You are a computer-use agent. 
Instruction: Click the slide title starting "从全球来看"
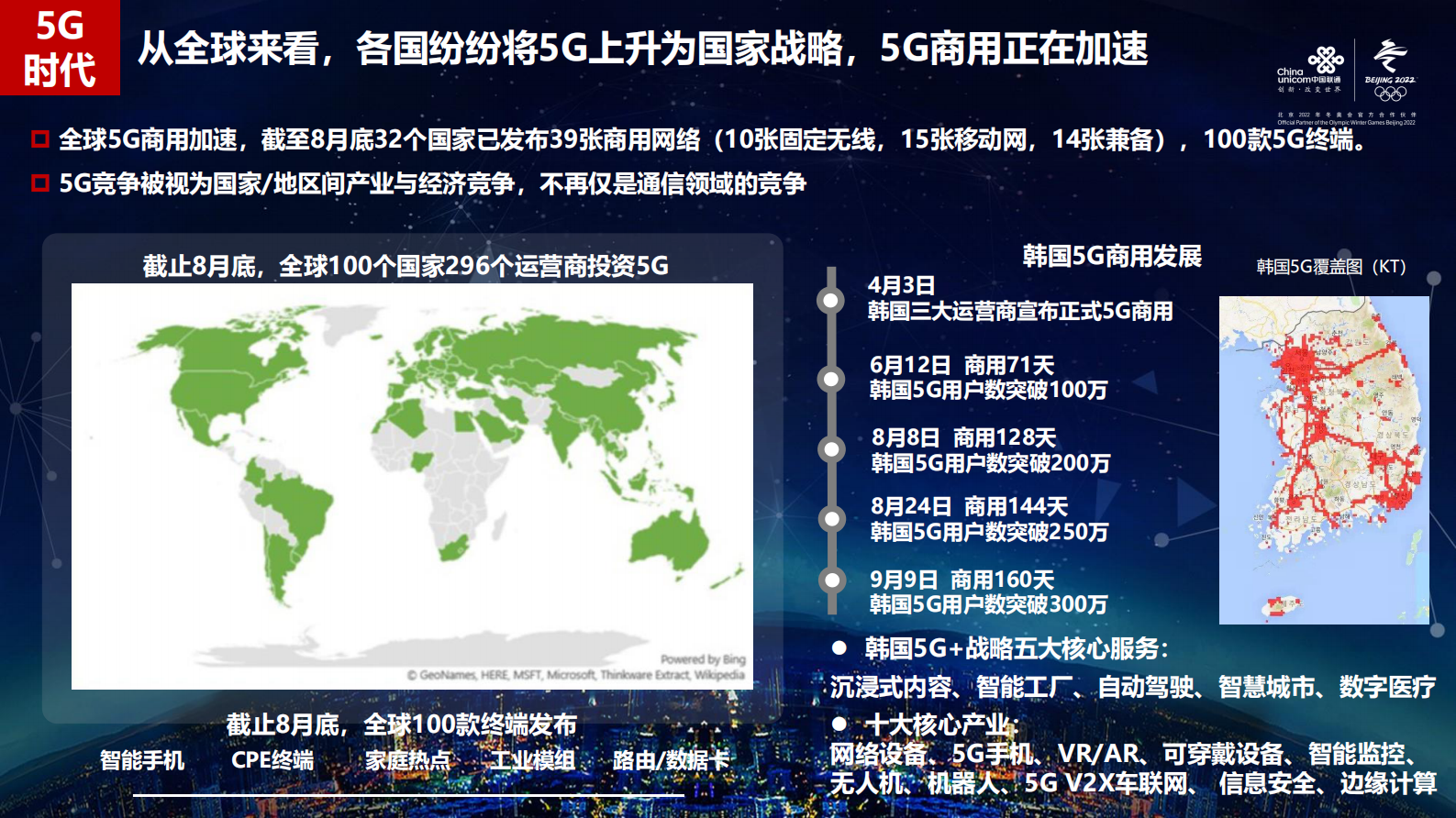click(x=642, y=49)
